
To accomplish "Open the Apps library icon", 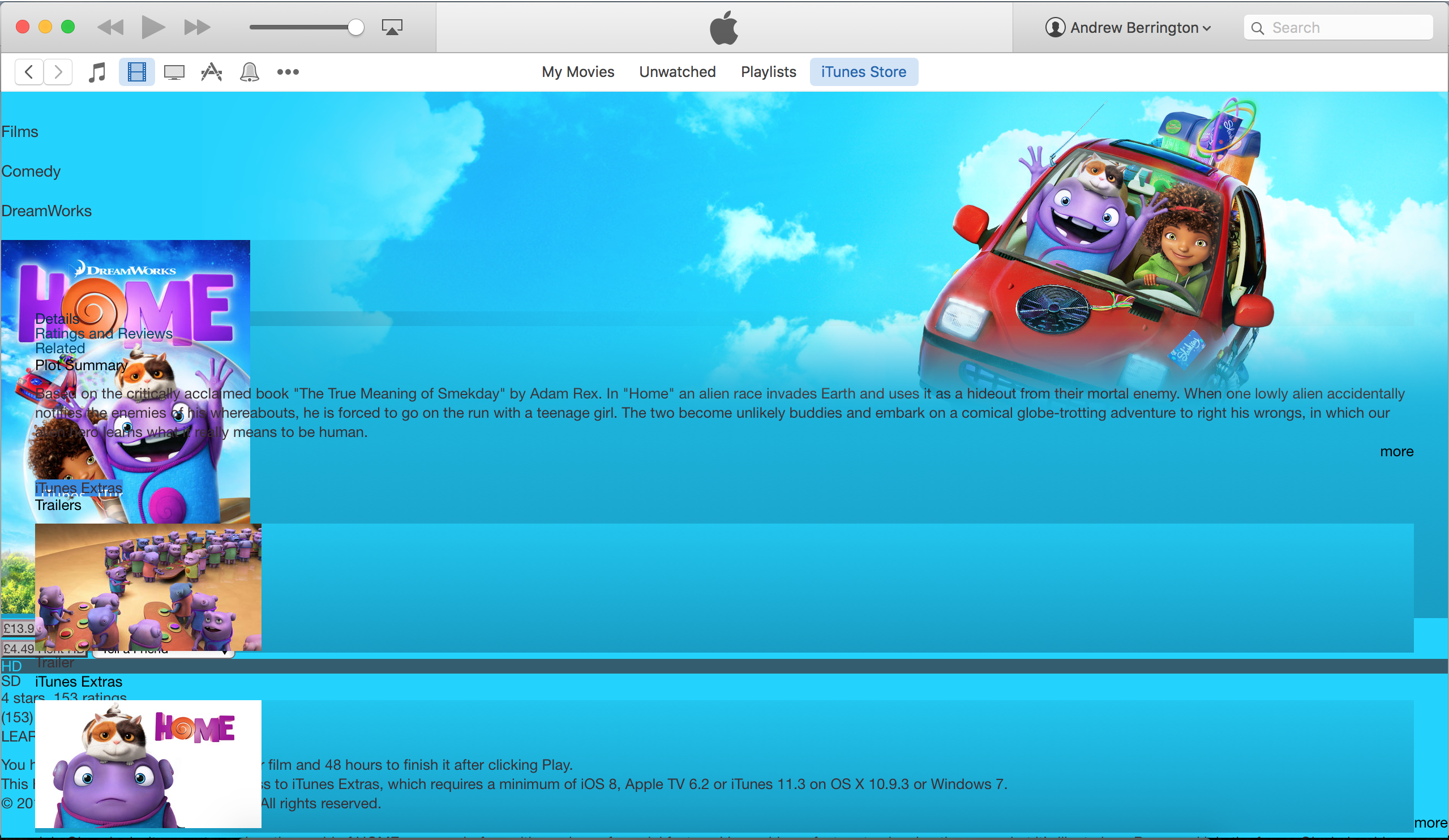I will tap(212, 72).
